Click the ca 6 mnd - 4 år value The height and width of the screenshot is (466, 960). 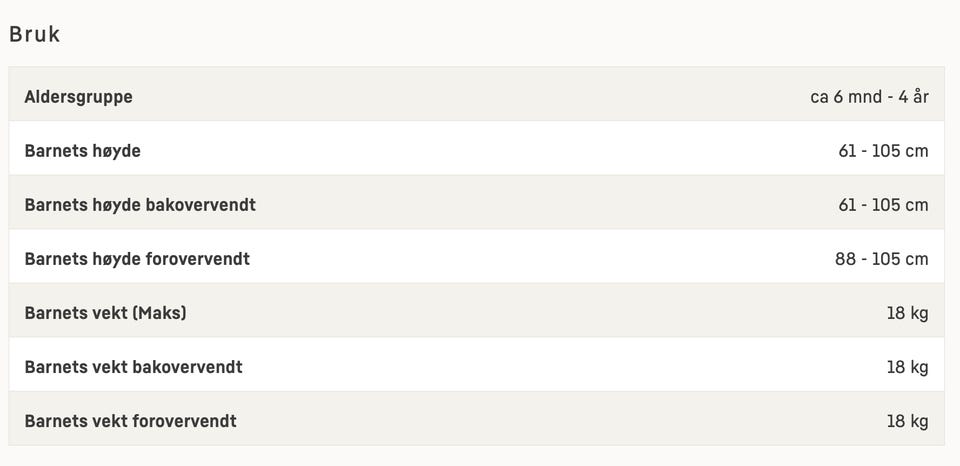pos(869,97)
